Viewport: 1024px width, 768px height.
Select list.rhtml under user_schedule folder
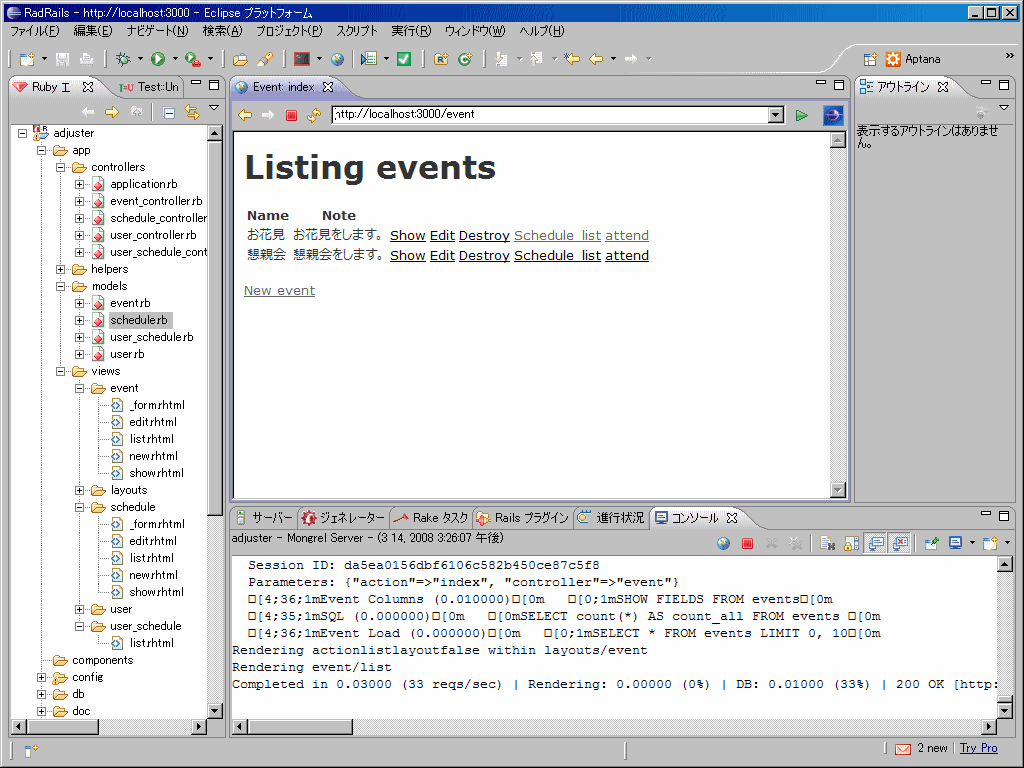click(152, 643)
